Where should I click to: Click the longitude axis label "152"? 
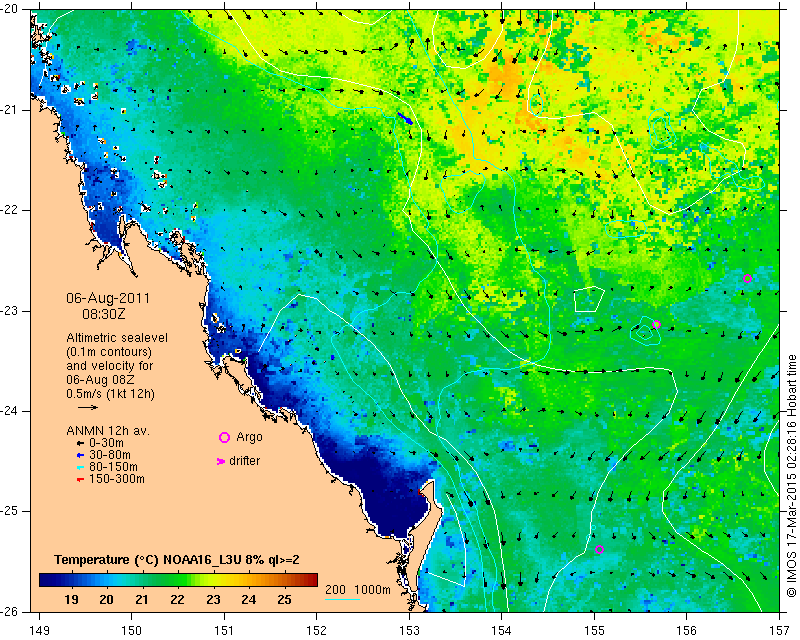[317, 631]
